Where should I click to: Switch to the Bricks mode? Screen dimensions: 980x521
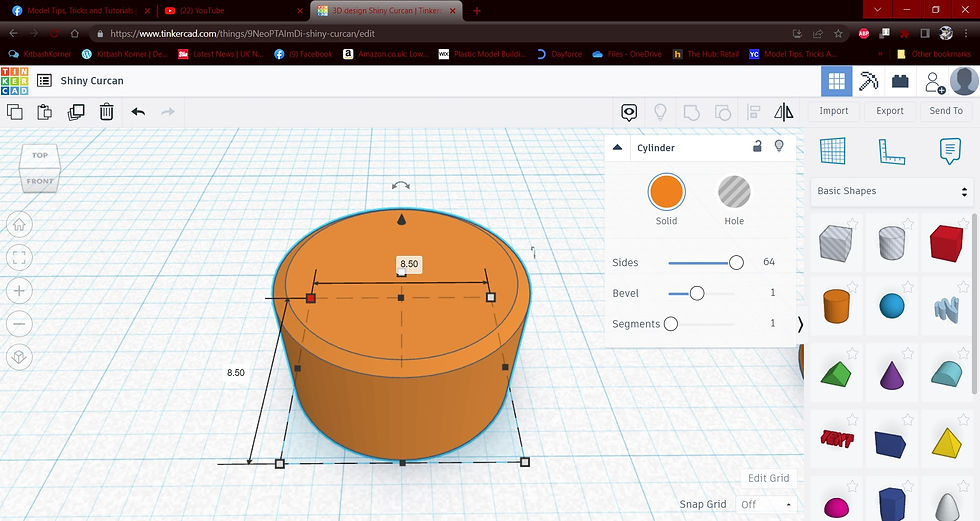tap(900, 81)
